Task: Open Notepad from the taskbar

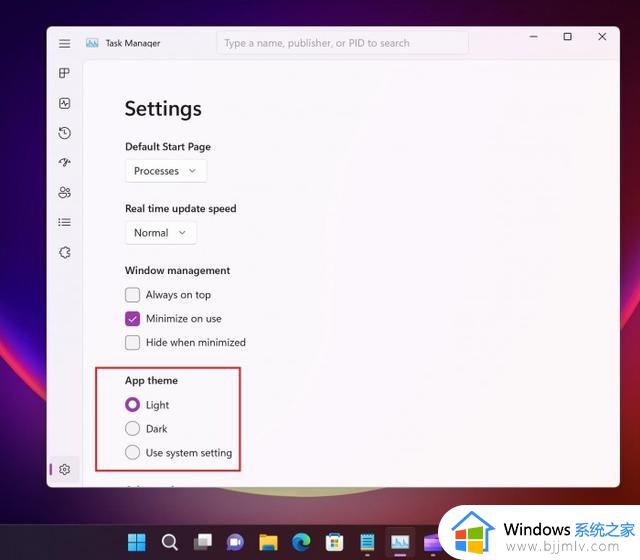Action: click(367, 542)
